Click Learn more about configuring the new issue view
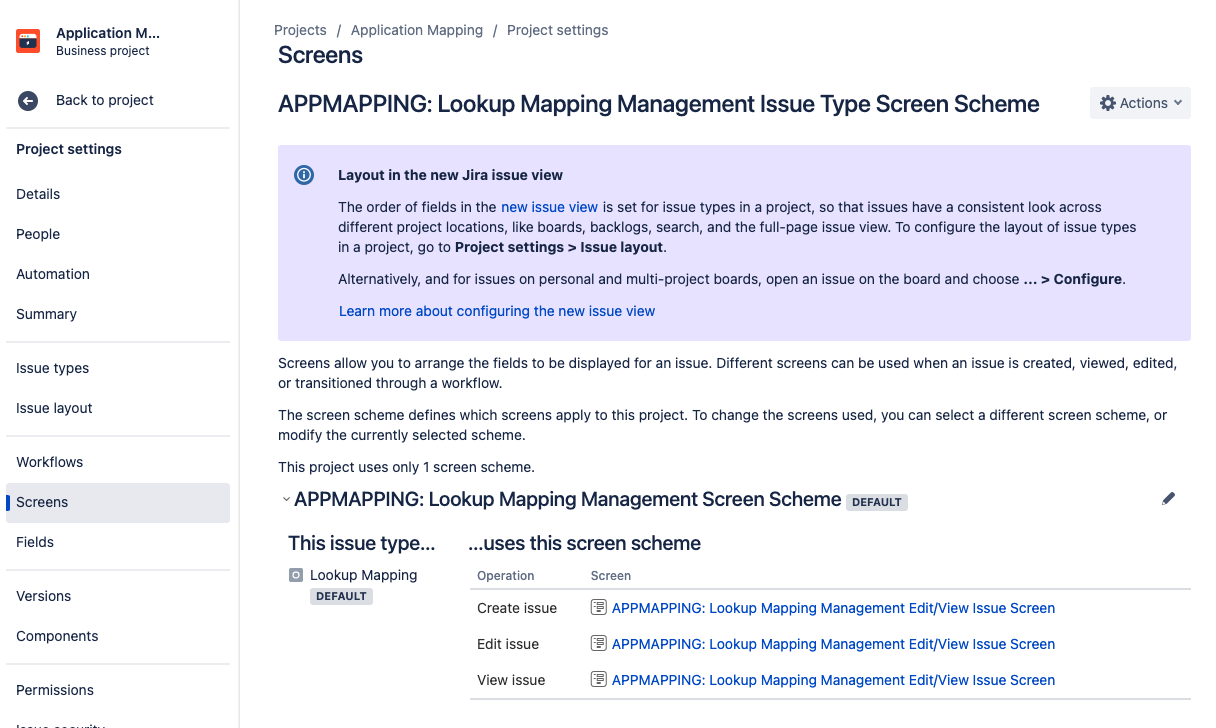The width and height of the screenshot is (1216, 728). point(496,311)
